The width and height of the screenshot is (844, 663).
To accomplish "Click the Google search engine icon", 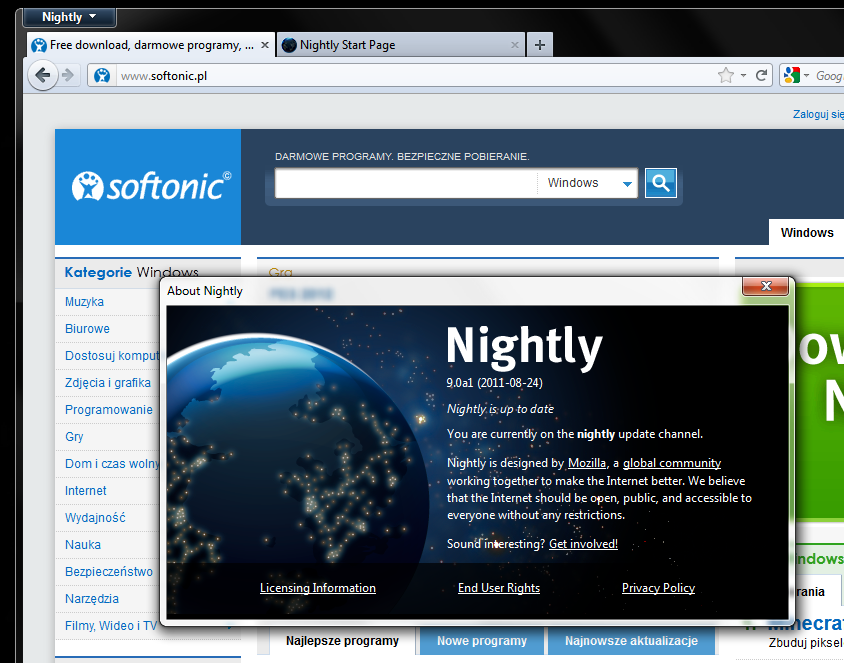I will 792,75.
